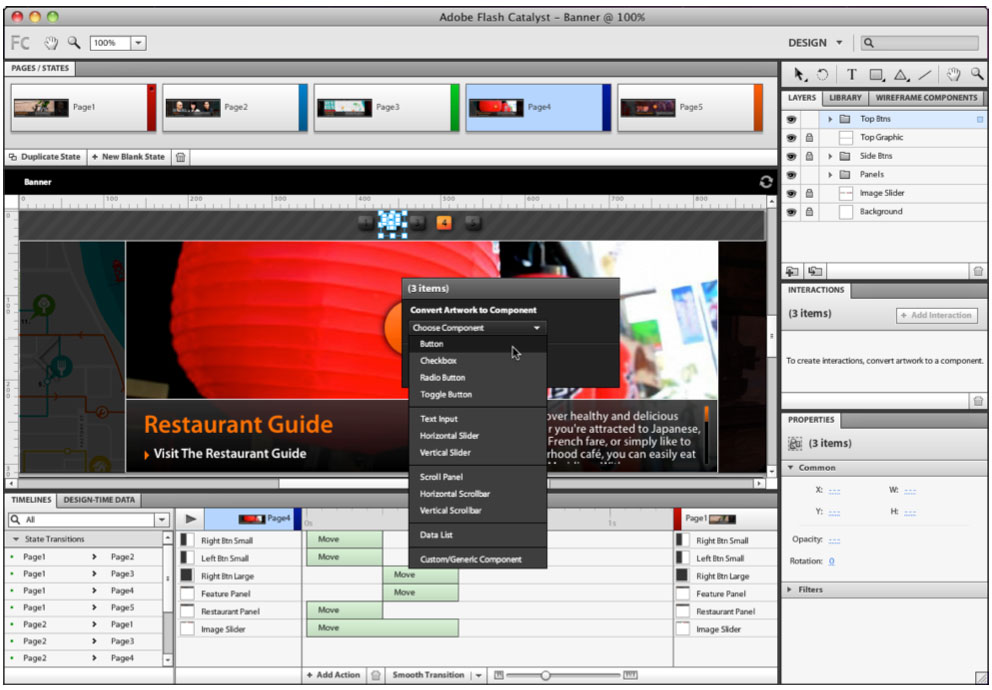Viewport: 992px width, 690px height.
Task: Click the search field in top bar
Action: point(919,43)
